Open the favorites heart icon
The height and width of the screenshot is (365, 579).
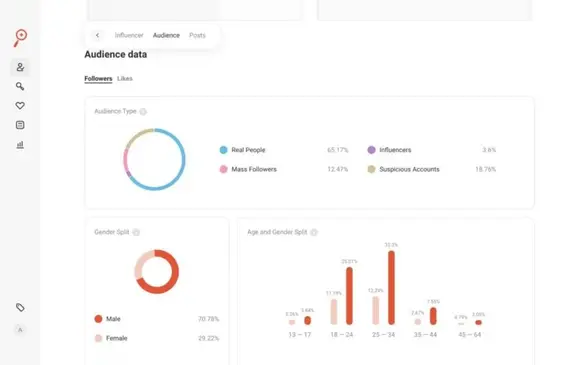pos(20,106)
